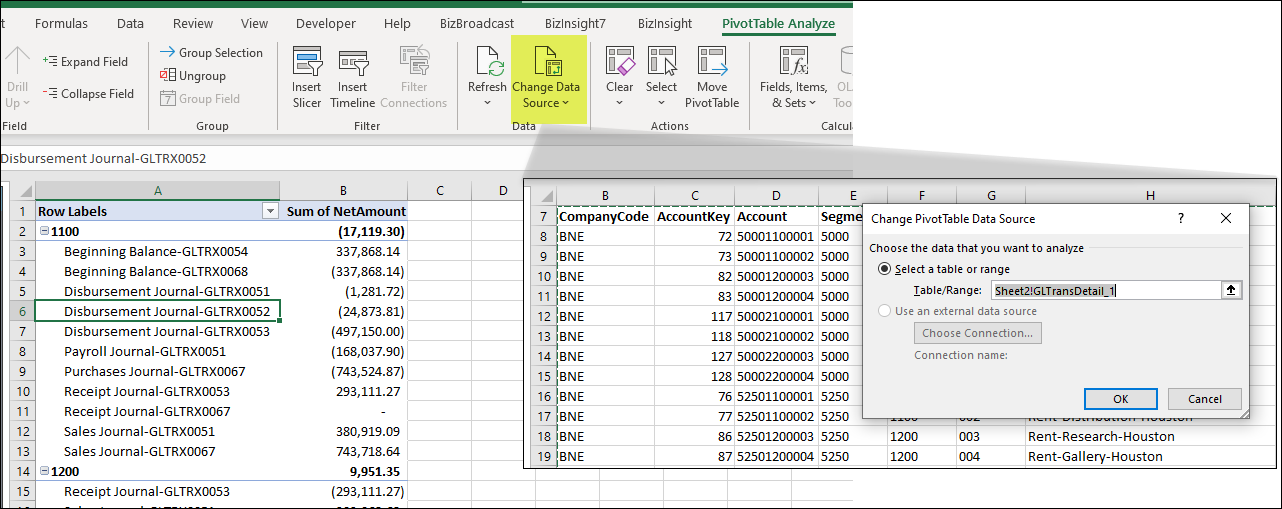Expand the Refresh dropdown arrow
Viewport: 1282px width, 509px height.
(x=488, y=103)
